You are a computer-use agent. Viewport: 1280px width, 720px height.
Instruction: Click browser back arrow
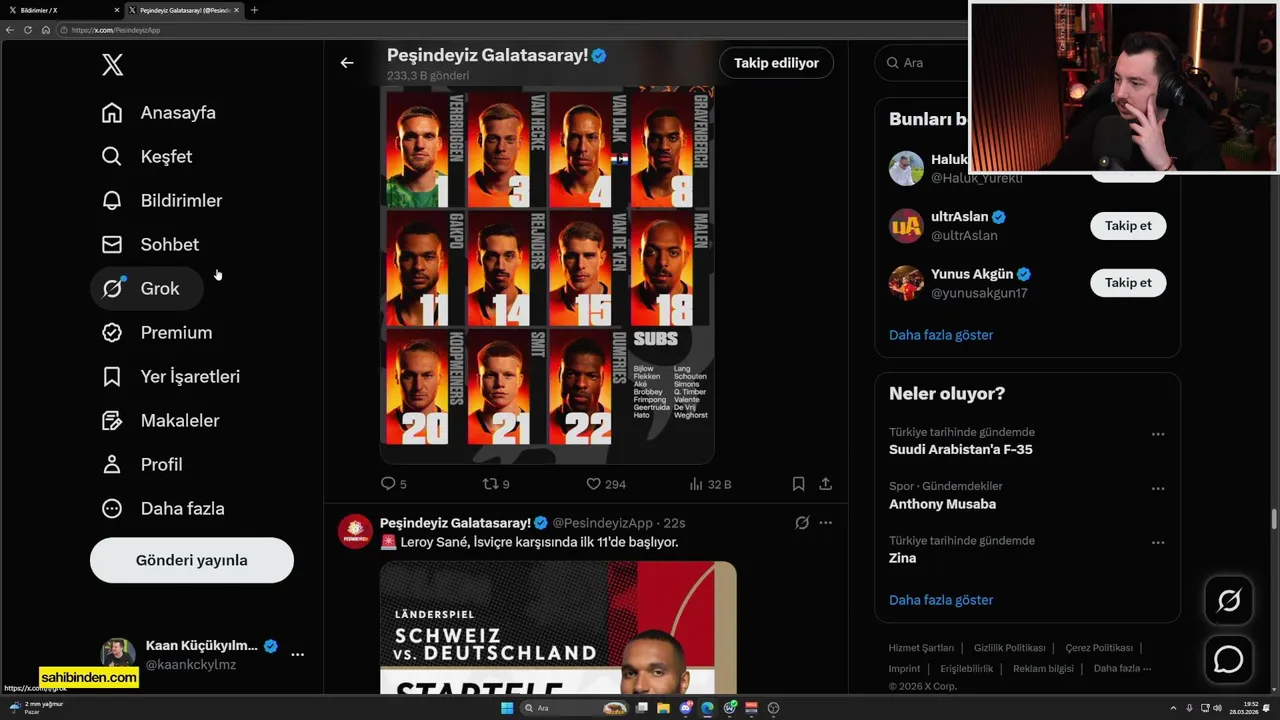click(x=10, y=30)
